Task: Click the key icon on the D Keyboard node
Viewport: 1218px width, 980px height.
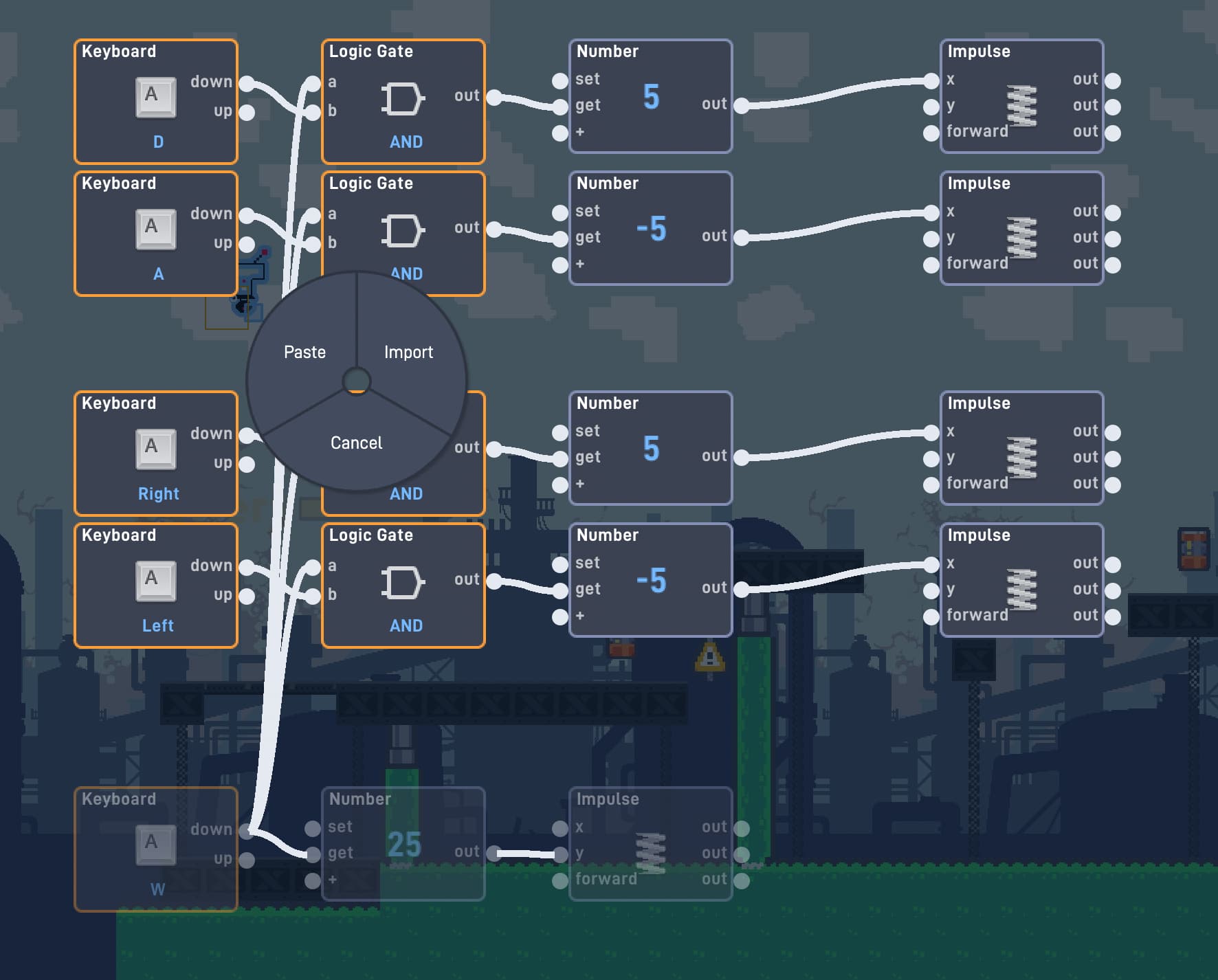Action: [x=155, y=97]
